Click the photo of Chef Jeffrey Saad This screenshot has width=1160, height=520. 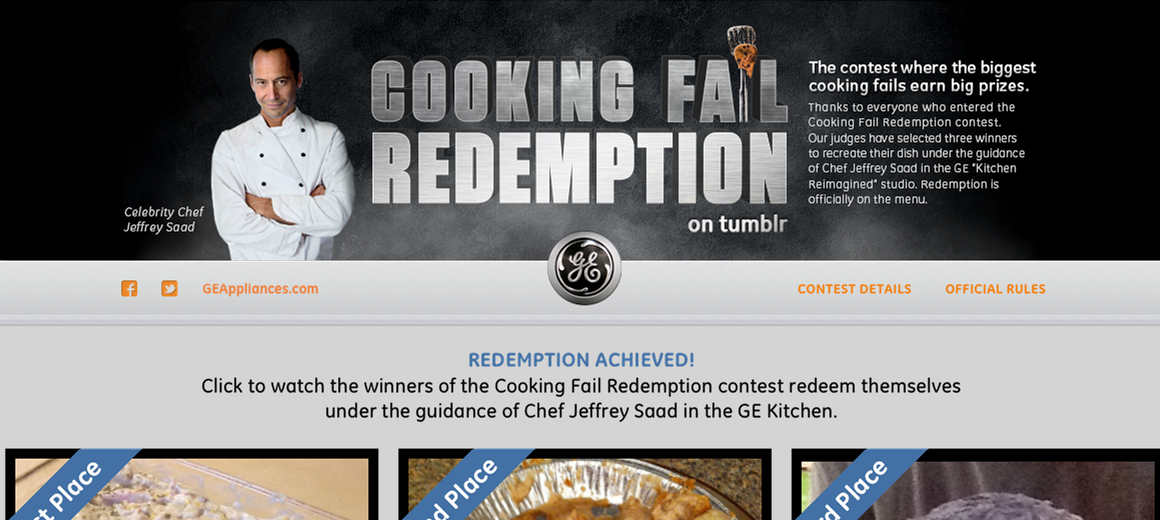(x=281, y=149)
